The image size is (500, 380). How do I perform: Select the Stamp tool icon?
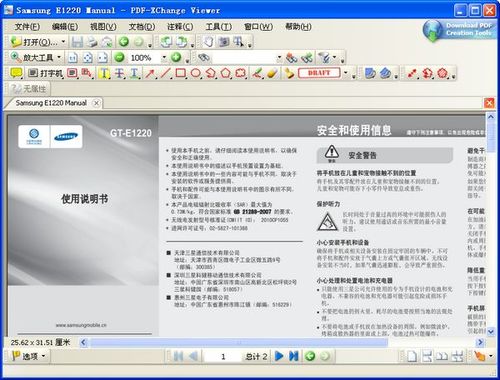(289, 73)
